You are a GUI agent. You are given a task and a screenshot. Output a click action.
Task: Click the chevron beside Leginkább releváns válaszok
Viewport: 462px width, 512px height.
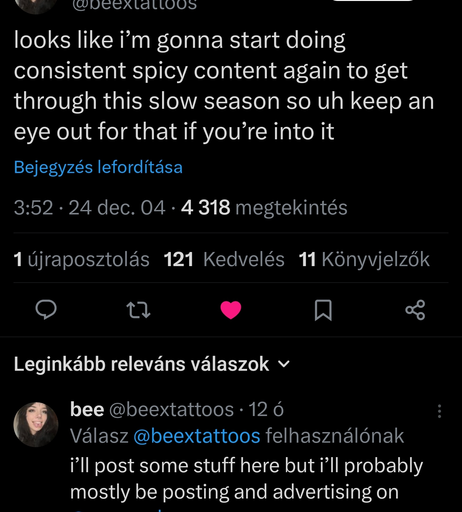[x=284, y=364]
